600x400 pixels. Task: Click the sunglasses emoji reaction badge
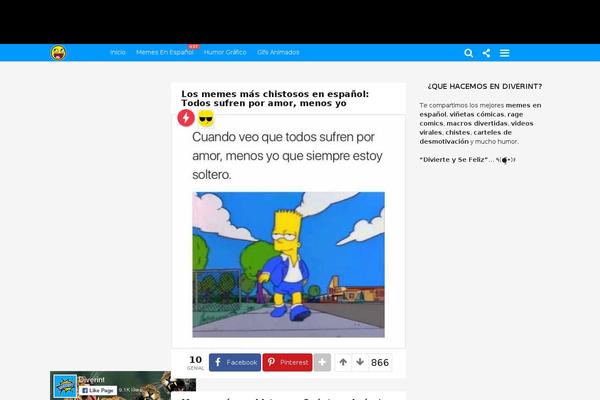tap(206, 118)
